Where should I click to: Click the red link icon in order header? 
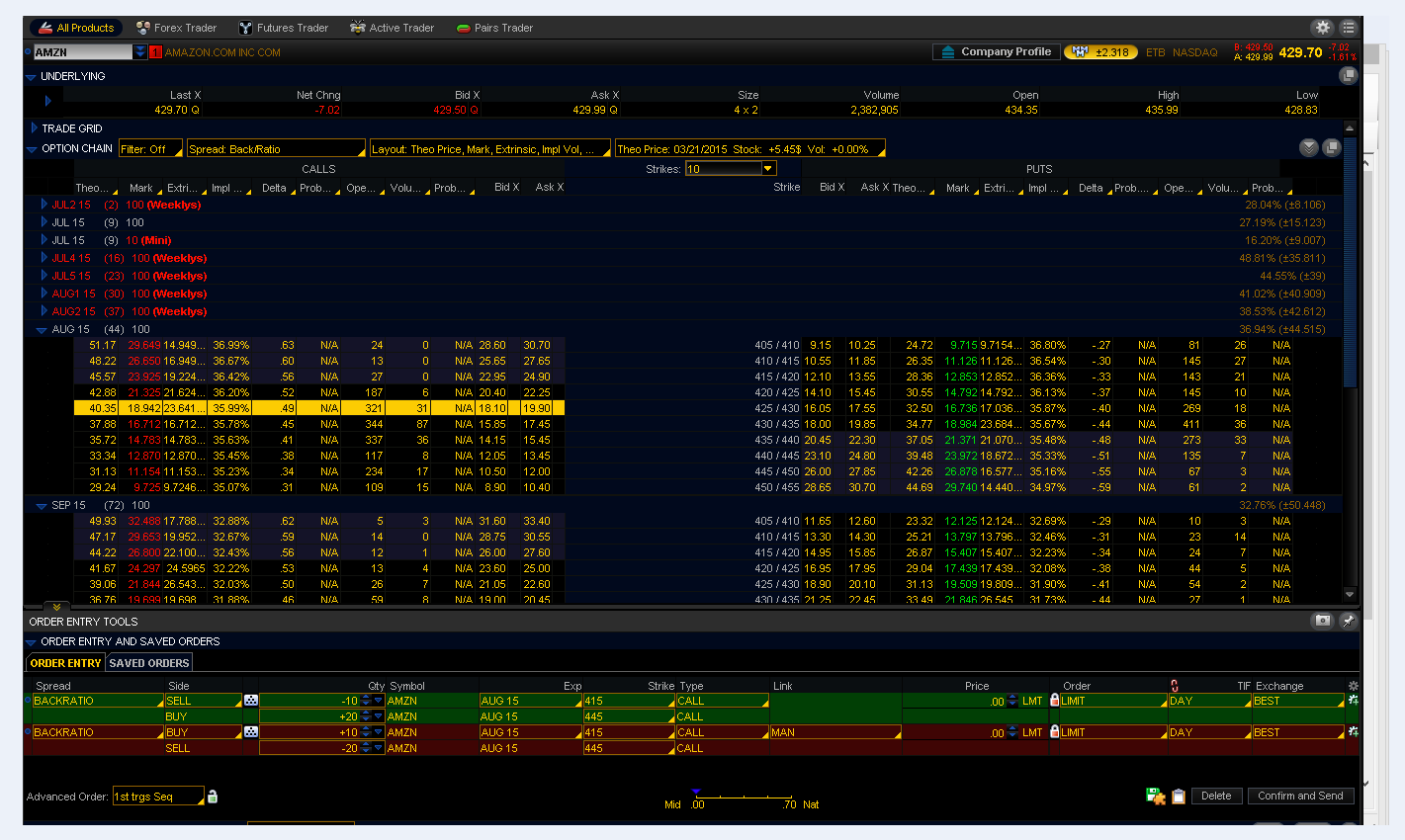coord(1175,686)
